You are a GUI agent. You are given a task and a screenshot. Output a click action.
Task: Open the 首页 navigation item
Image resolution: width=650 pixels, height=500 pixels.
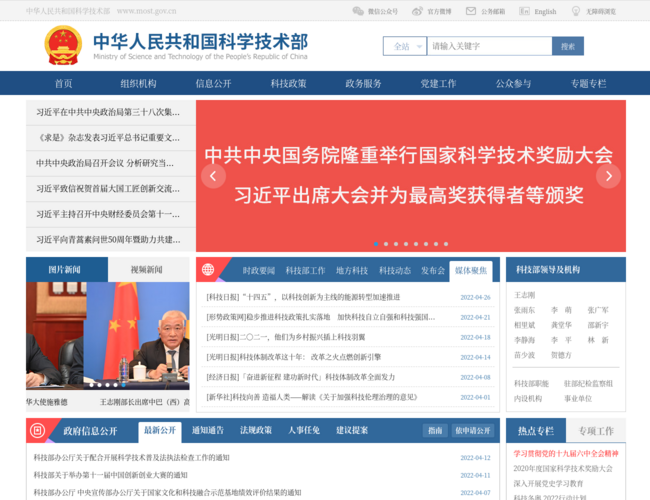pos(63,83)
